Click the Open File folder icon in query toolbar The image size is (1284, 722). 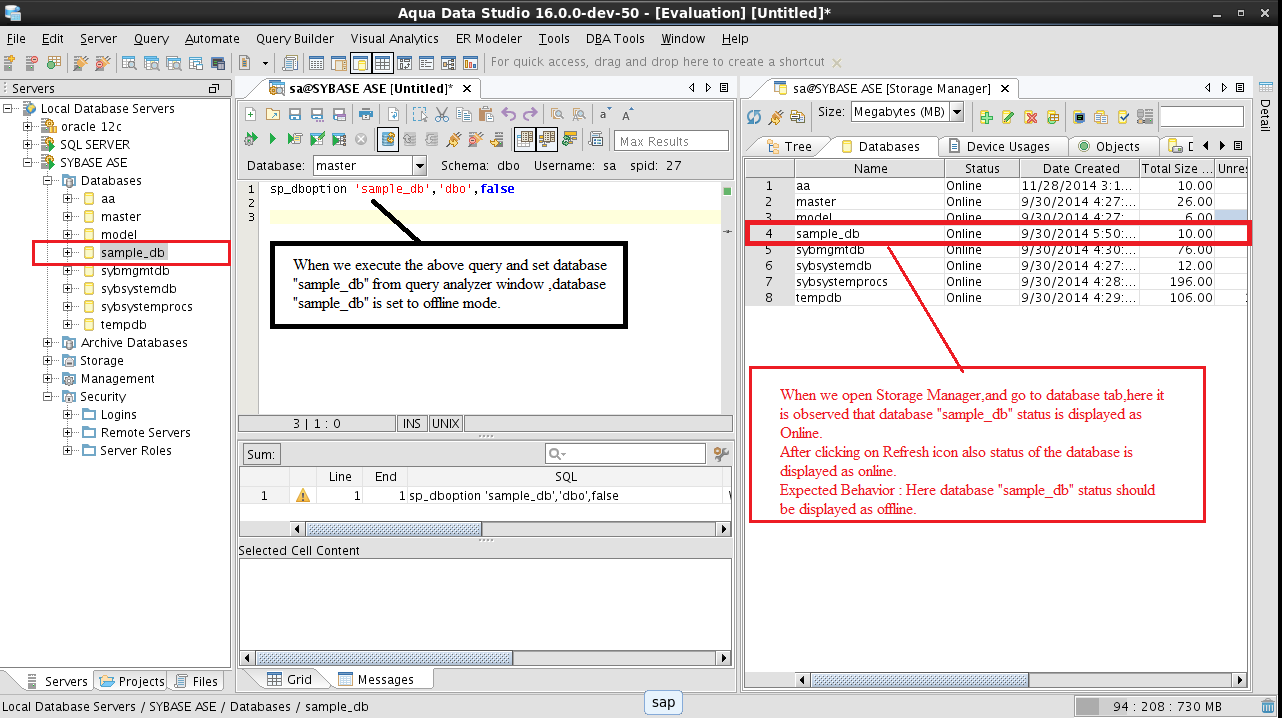272,115
